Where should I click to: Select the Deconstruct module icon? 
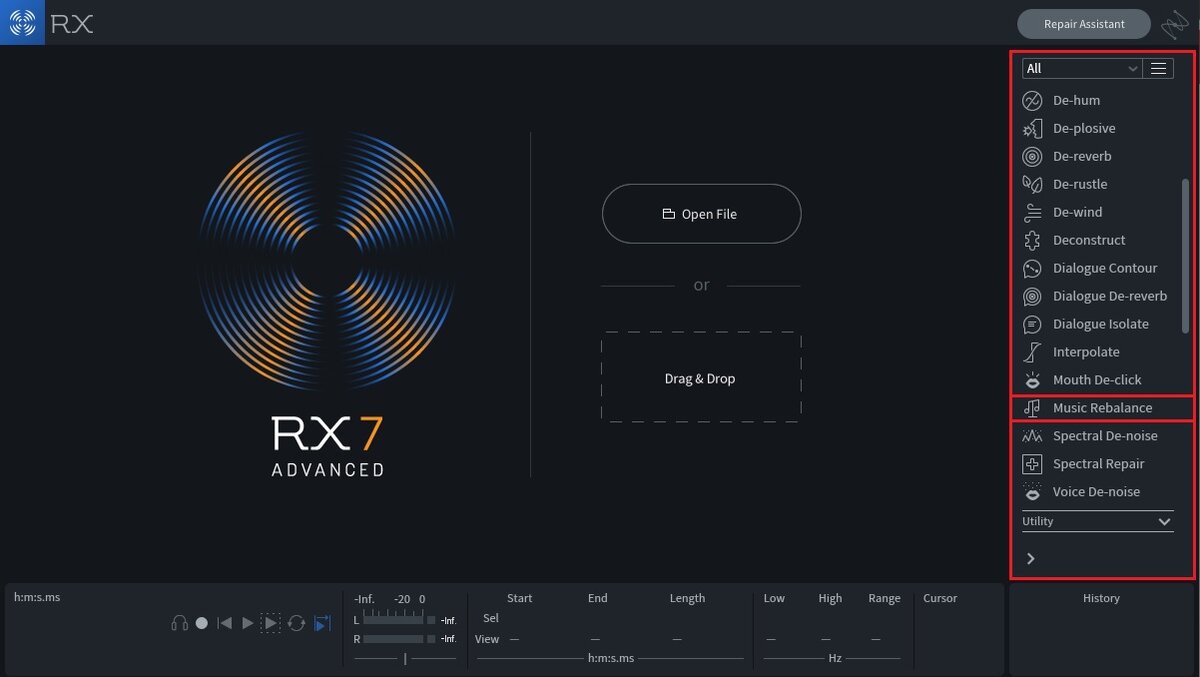(x=1032, y=240)
